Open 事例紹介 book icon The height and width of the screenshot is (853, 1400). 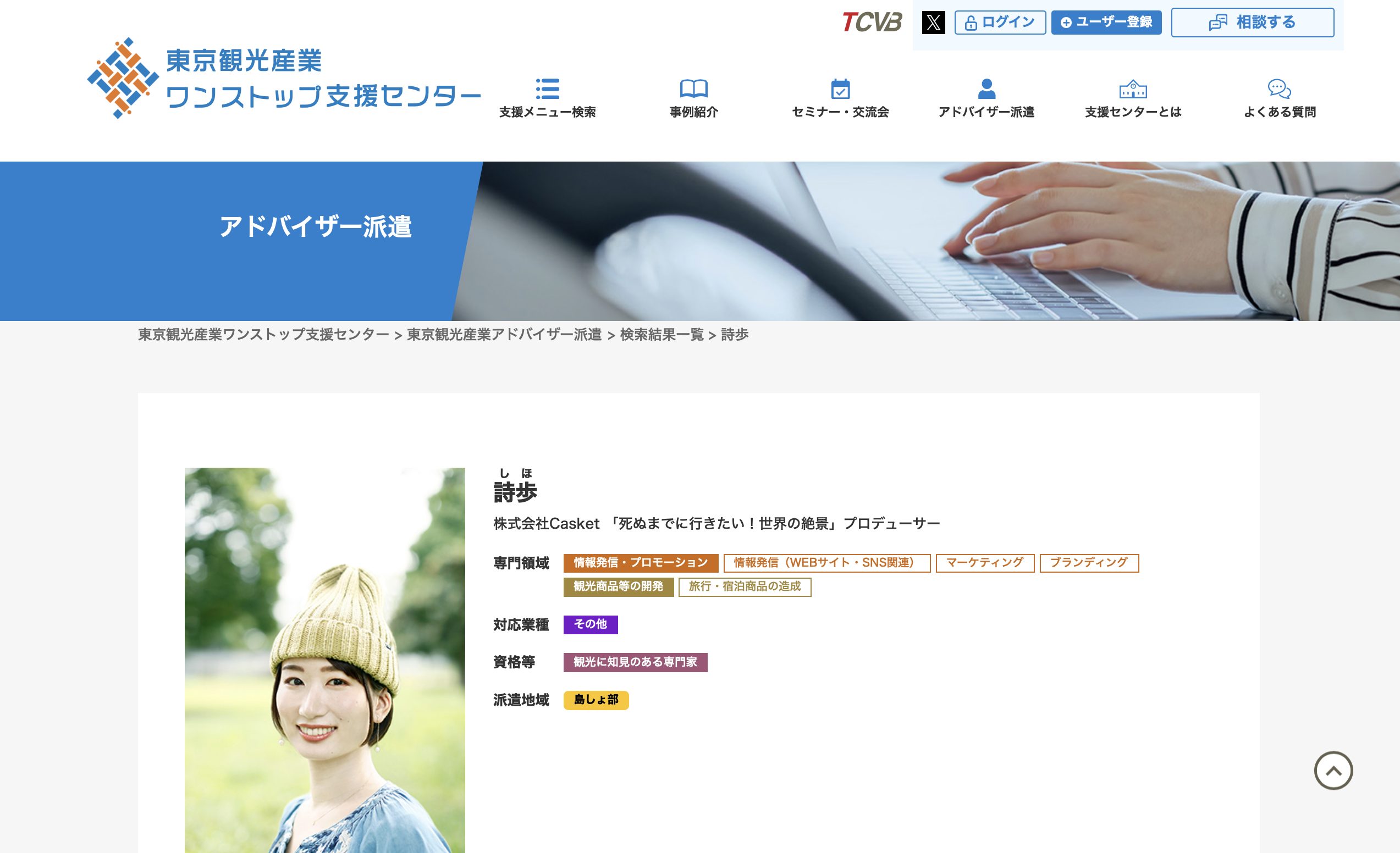(693, 89)
